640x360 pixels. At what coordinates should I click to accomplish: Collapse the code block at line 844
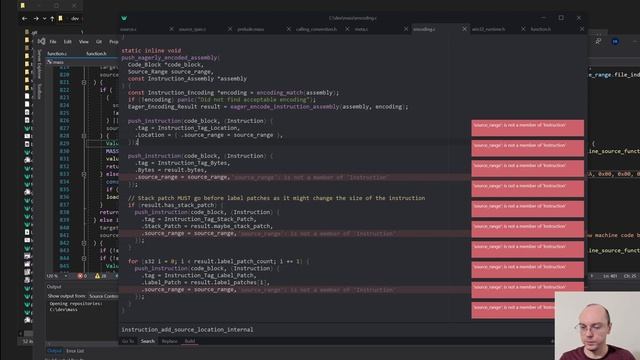pos(84,258)
